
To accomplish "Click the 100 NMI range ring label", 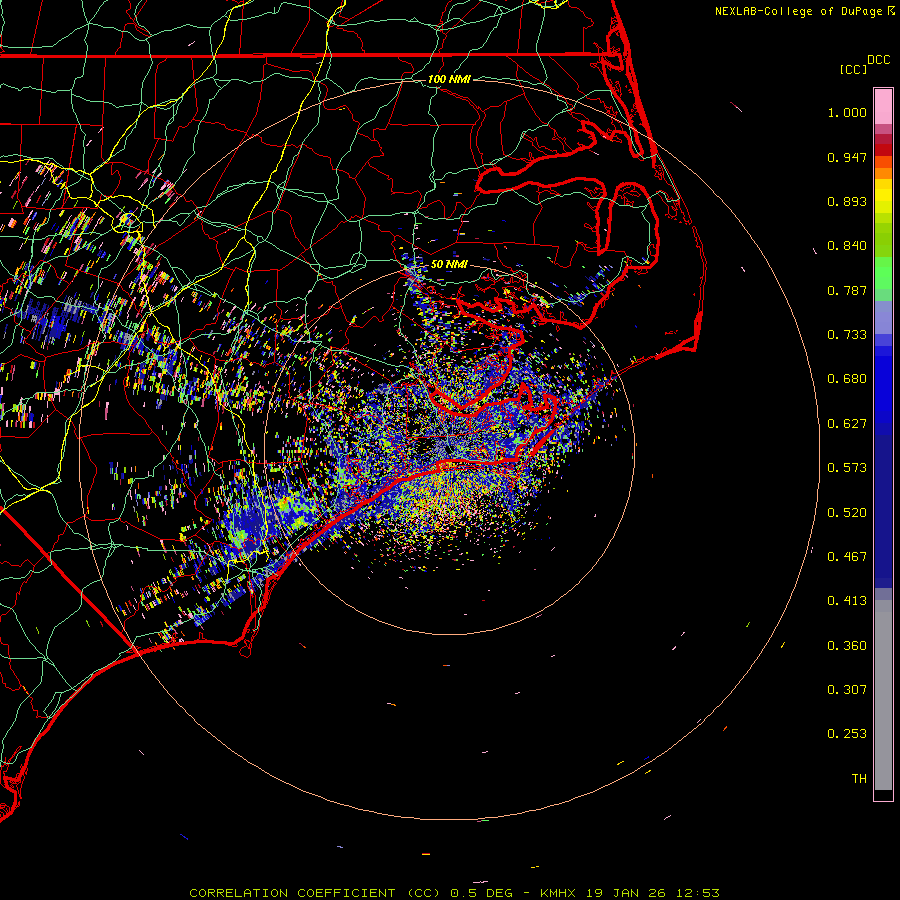I will coord(449,79).
